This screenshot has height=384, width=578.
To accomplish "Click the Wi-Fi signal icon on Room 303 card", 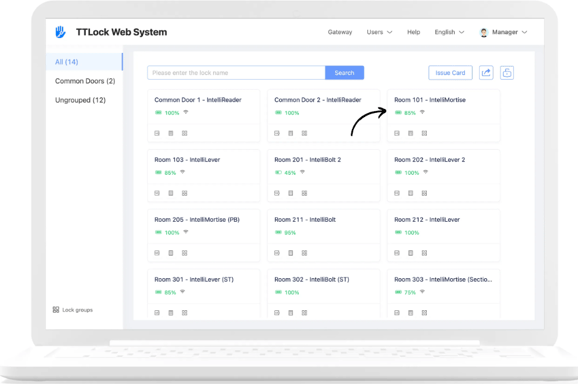I will [x=422, y=292].
